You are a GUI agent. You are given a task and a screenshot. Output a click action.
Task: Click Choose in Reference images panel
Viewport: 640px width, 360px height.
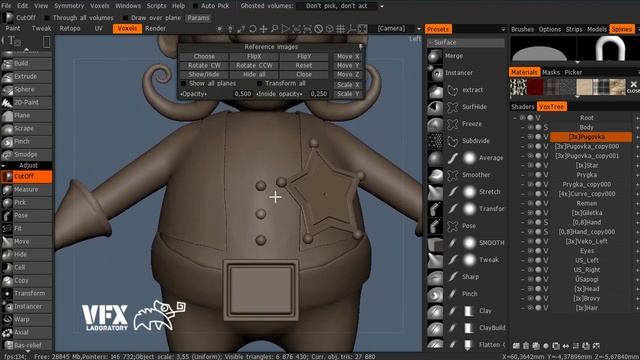(204, 56)
